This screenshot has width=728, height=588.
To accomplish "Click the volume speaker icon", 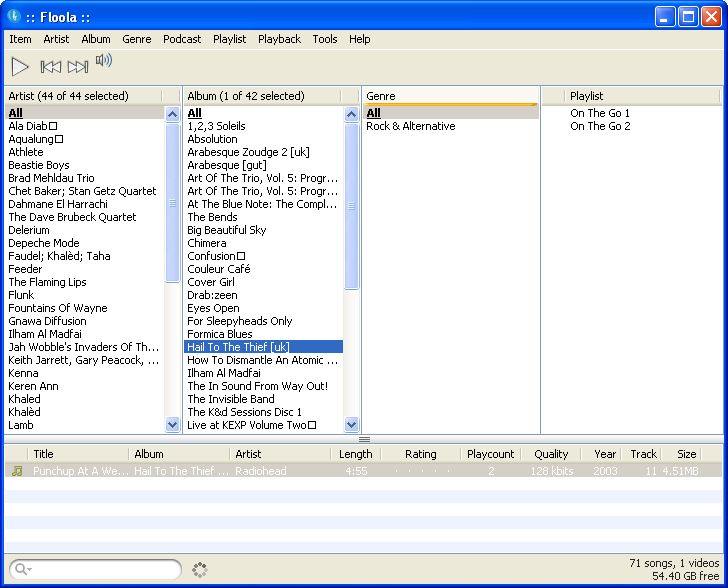I will point(104,62).
